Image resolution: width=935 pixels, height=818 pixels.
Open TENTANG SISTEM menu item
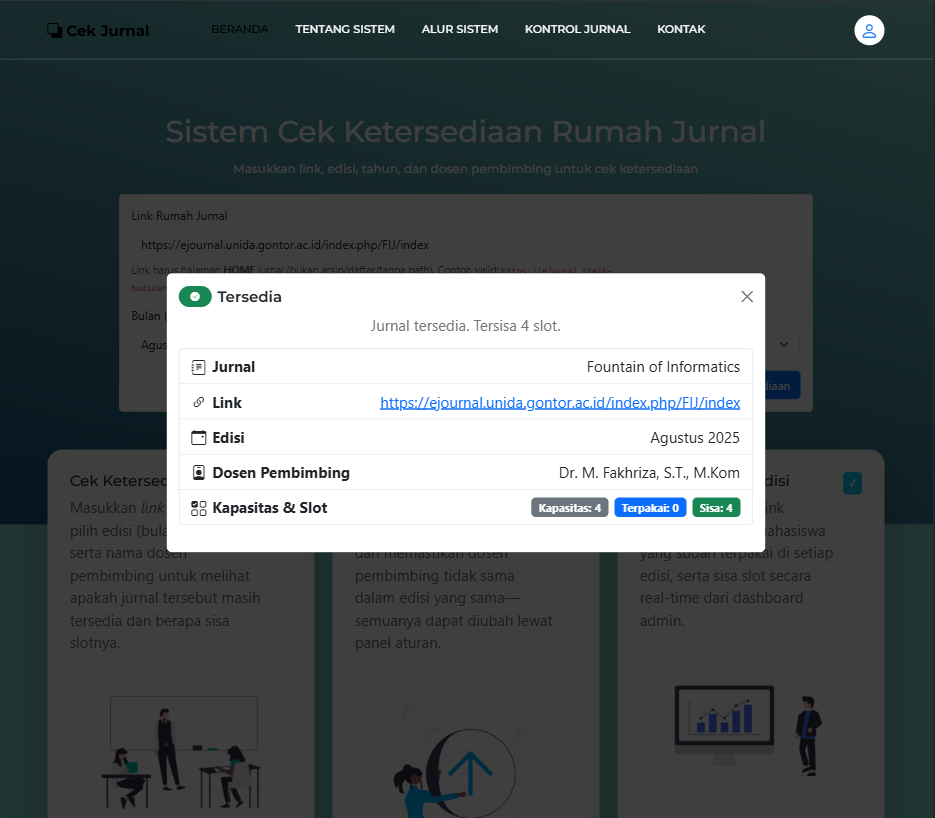click(345, 29)
